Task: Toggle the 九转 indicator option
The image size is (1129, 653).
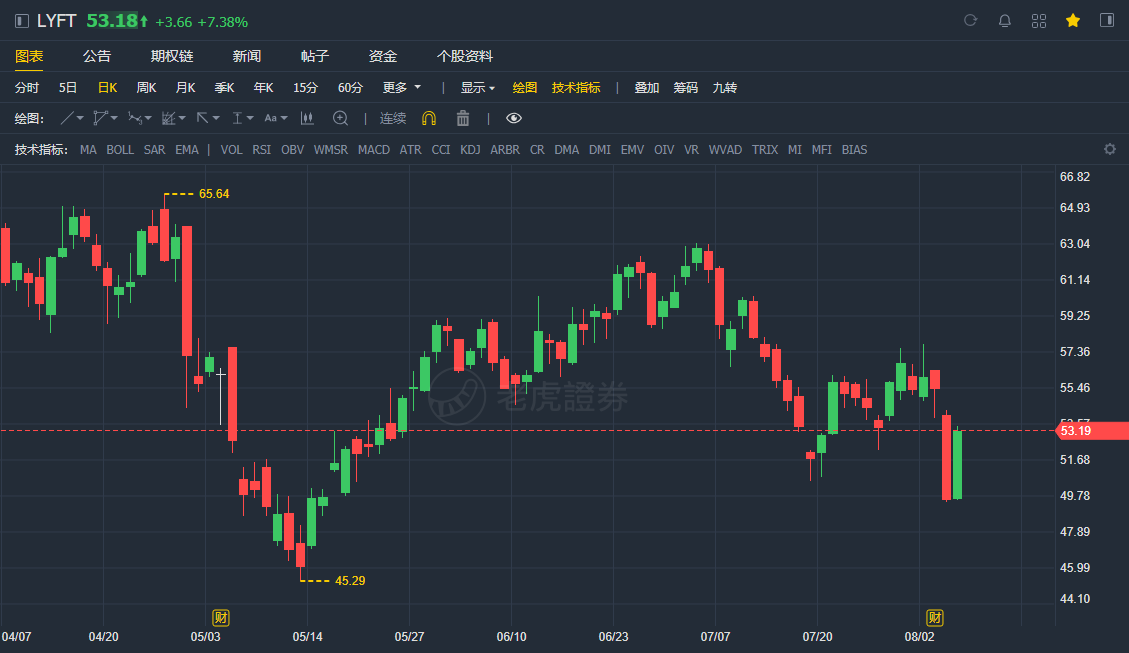Action: pos(724,88)
